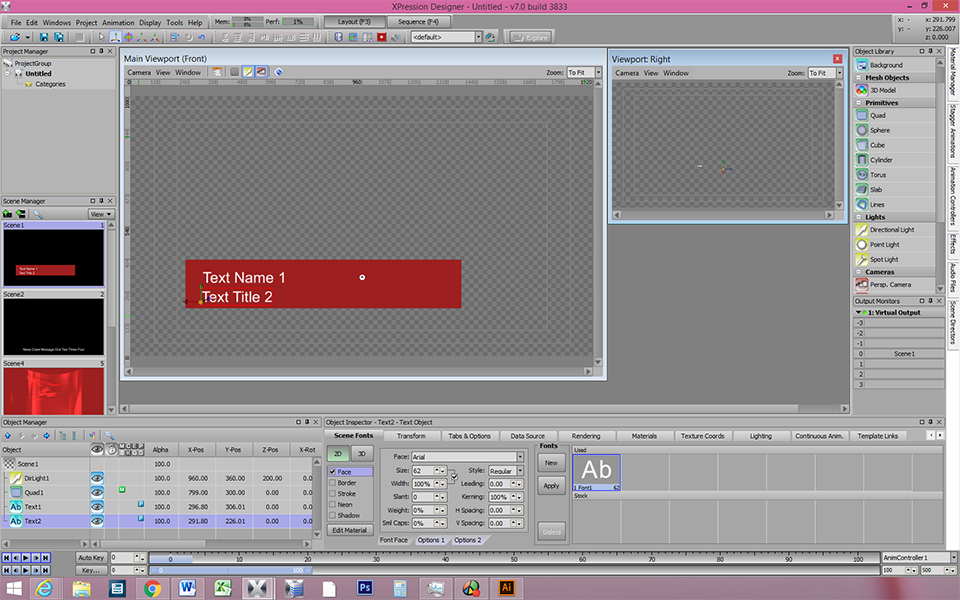This screenshot has width=960, height=600.
Task: Open the Animation menu
Action: tap(118, 22)
